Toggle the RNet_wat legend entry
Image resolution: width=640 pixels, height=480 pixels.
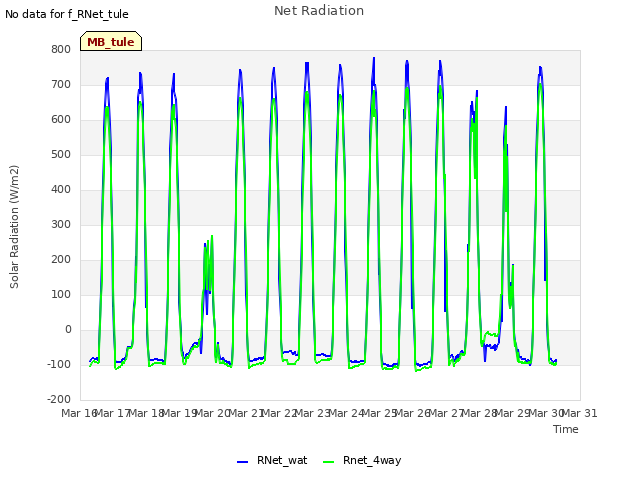click(x=272, y=460)
